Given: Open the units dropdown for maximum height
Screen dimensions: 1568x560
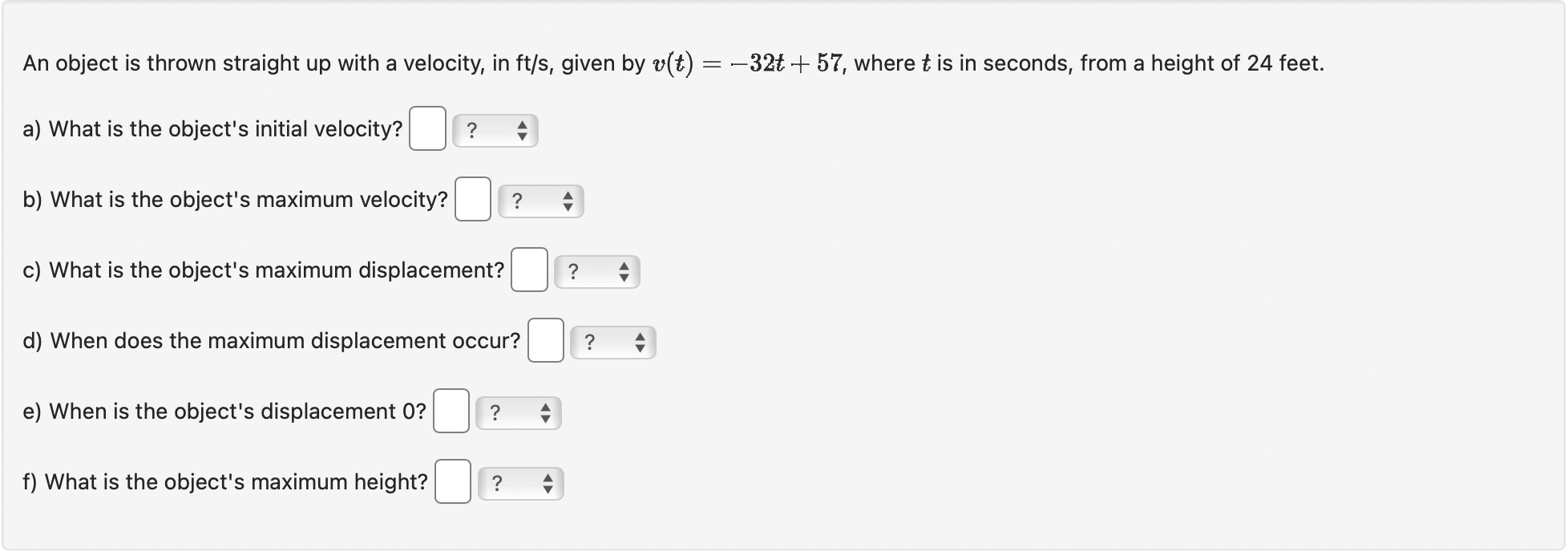Looking at the screenshot, I should click(521, 482).
